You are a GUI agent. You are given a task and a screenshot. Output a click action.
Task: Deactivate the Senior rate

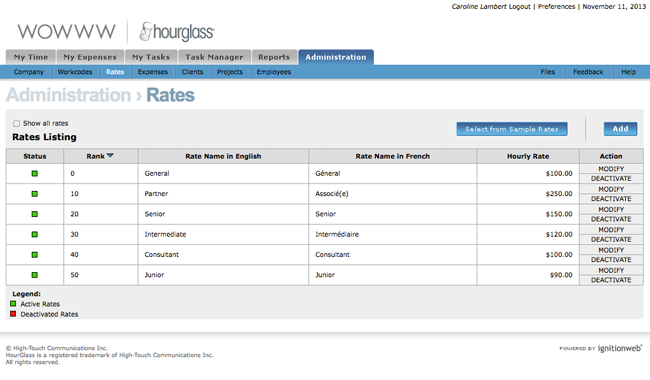[611, 219]
